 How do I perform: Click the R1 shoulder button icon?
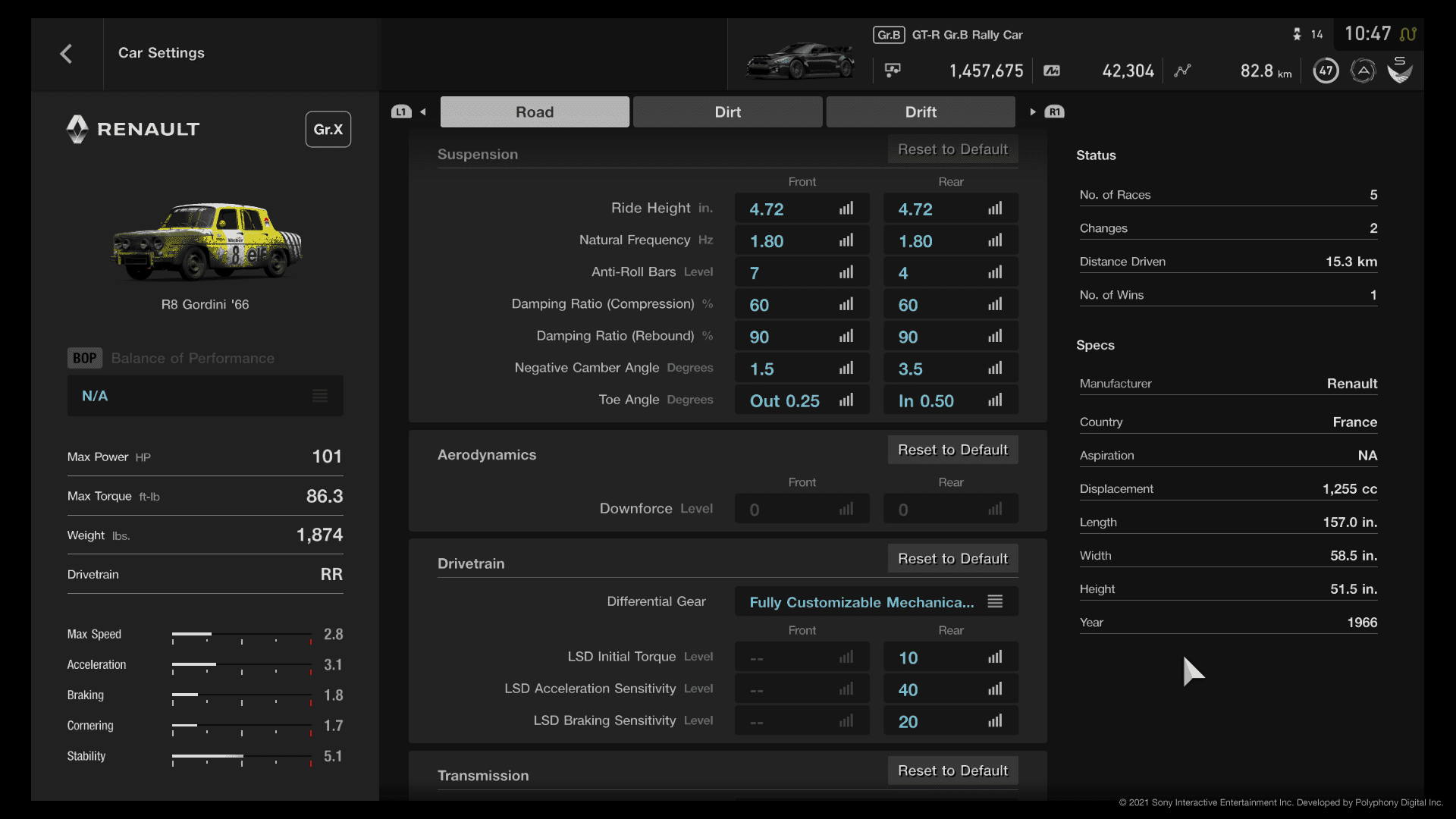[x=1054, y=111]
